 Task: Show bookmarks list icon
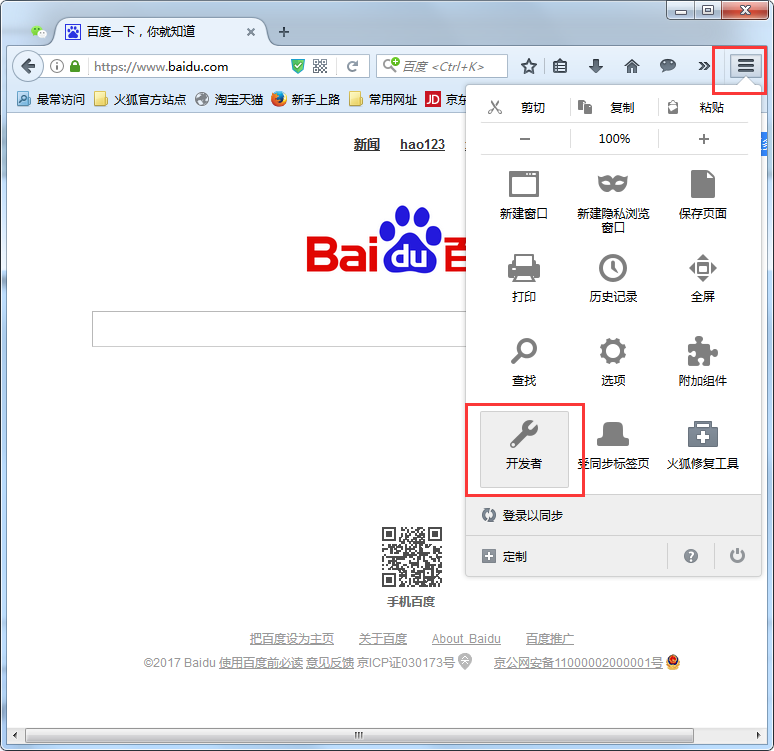click(560, 66)
